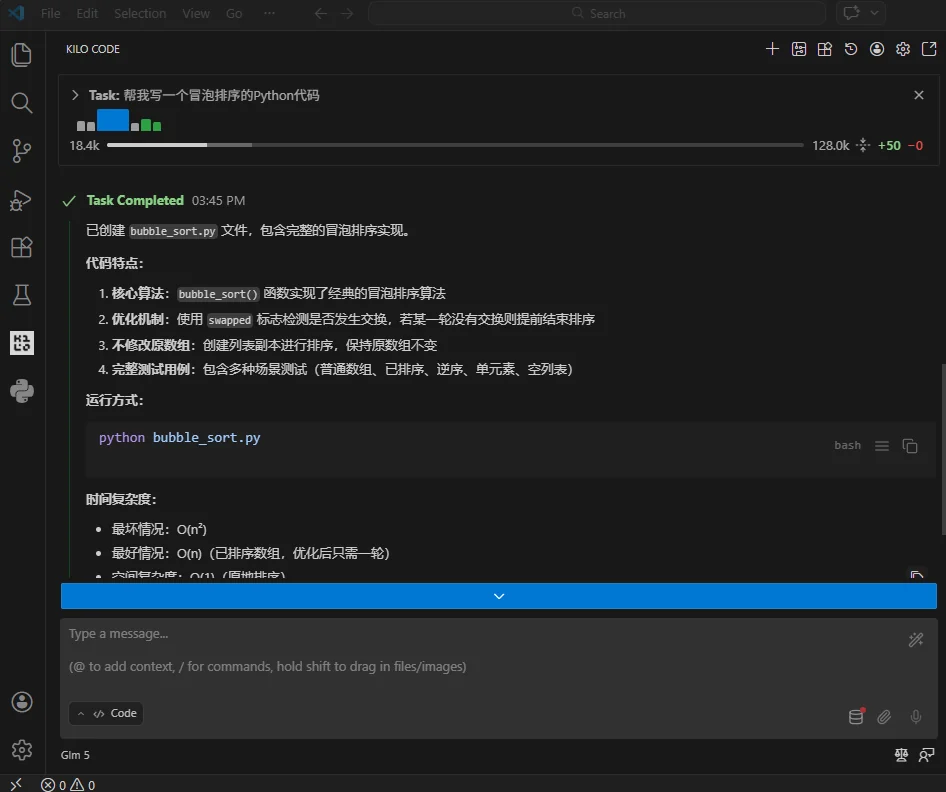The image size is (946, 792).
Task: Open the File menu
Action: (51, 13)
